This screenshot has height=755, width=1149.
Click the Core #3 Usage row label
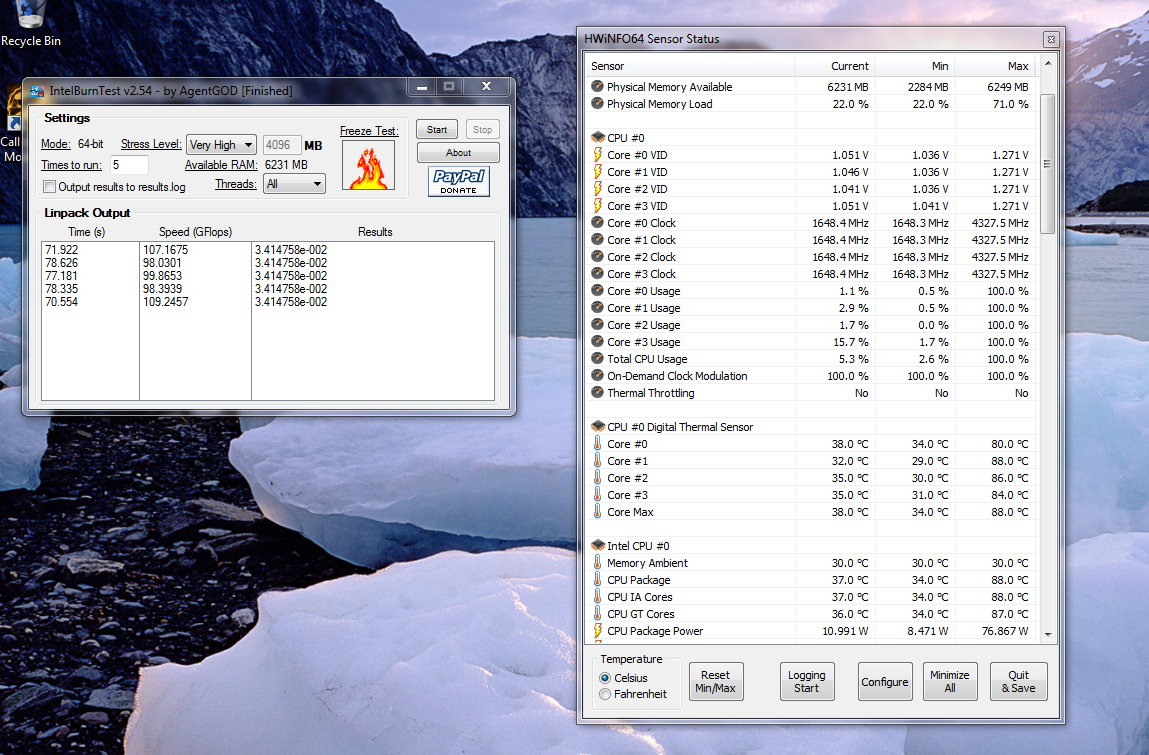point(643,342)
